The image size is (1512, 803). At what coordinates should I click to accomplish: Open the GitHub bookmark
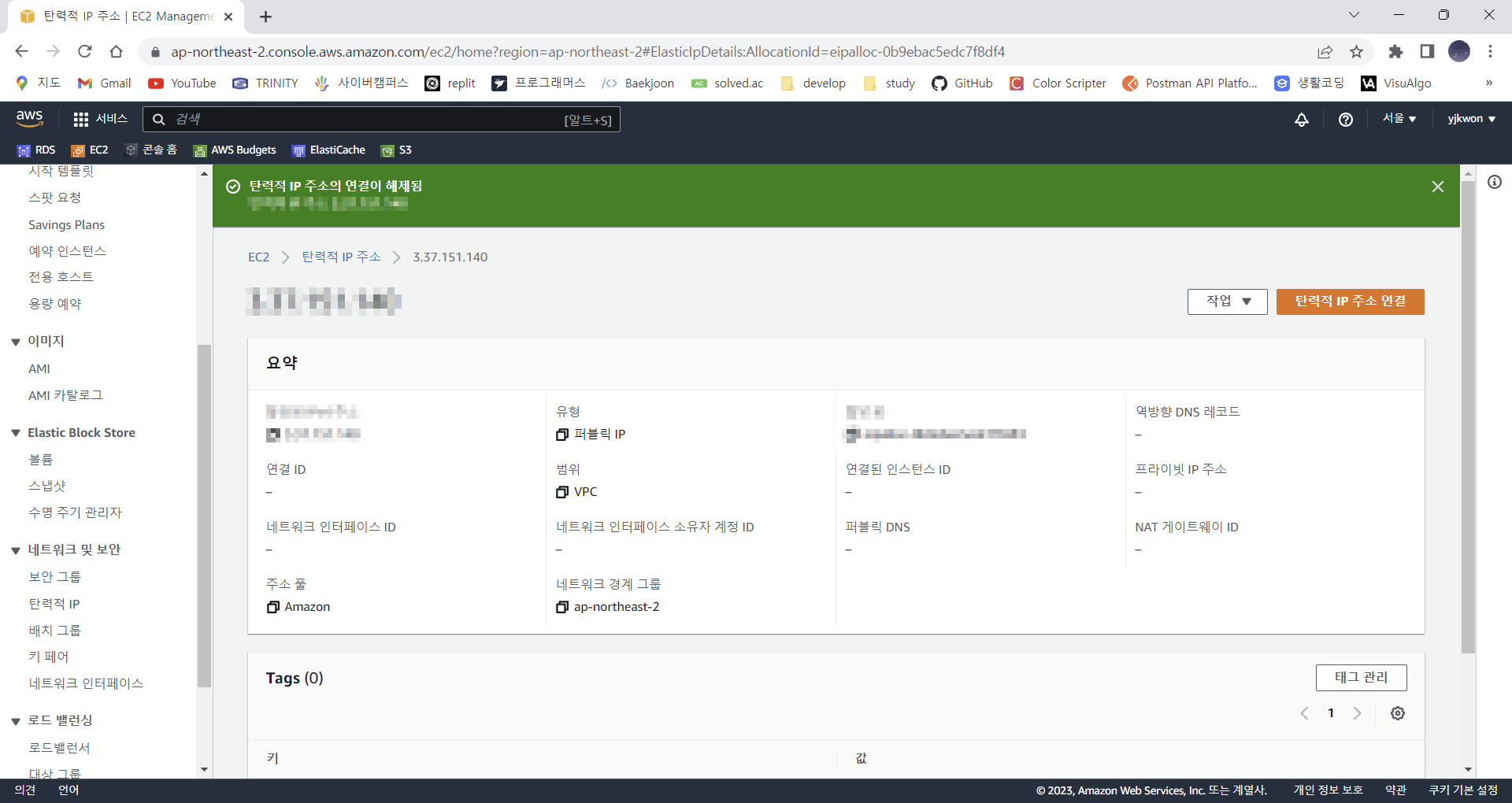coord(962,83)
